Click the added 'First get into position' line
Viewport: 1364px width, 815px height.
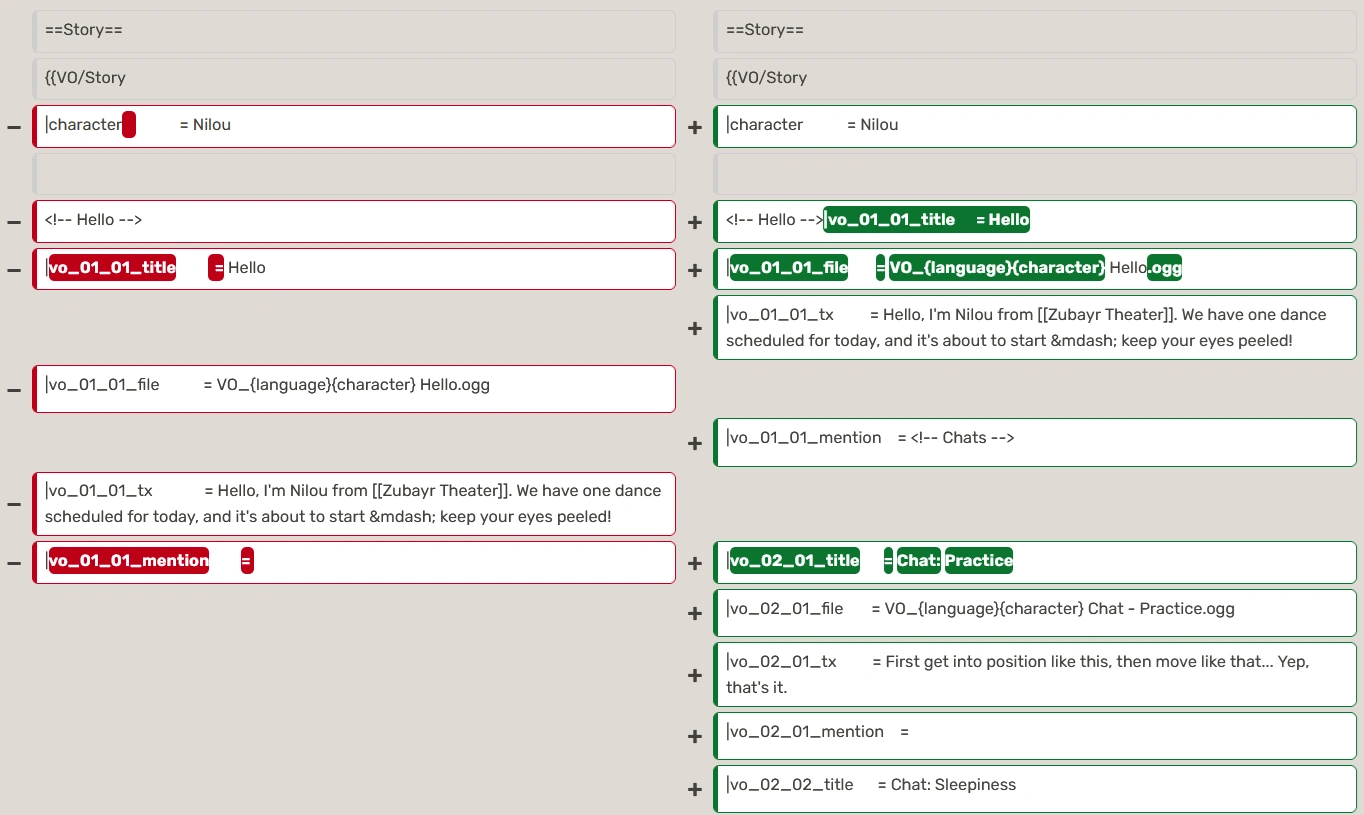(x=1035, y=674)
